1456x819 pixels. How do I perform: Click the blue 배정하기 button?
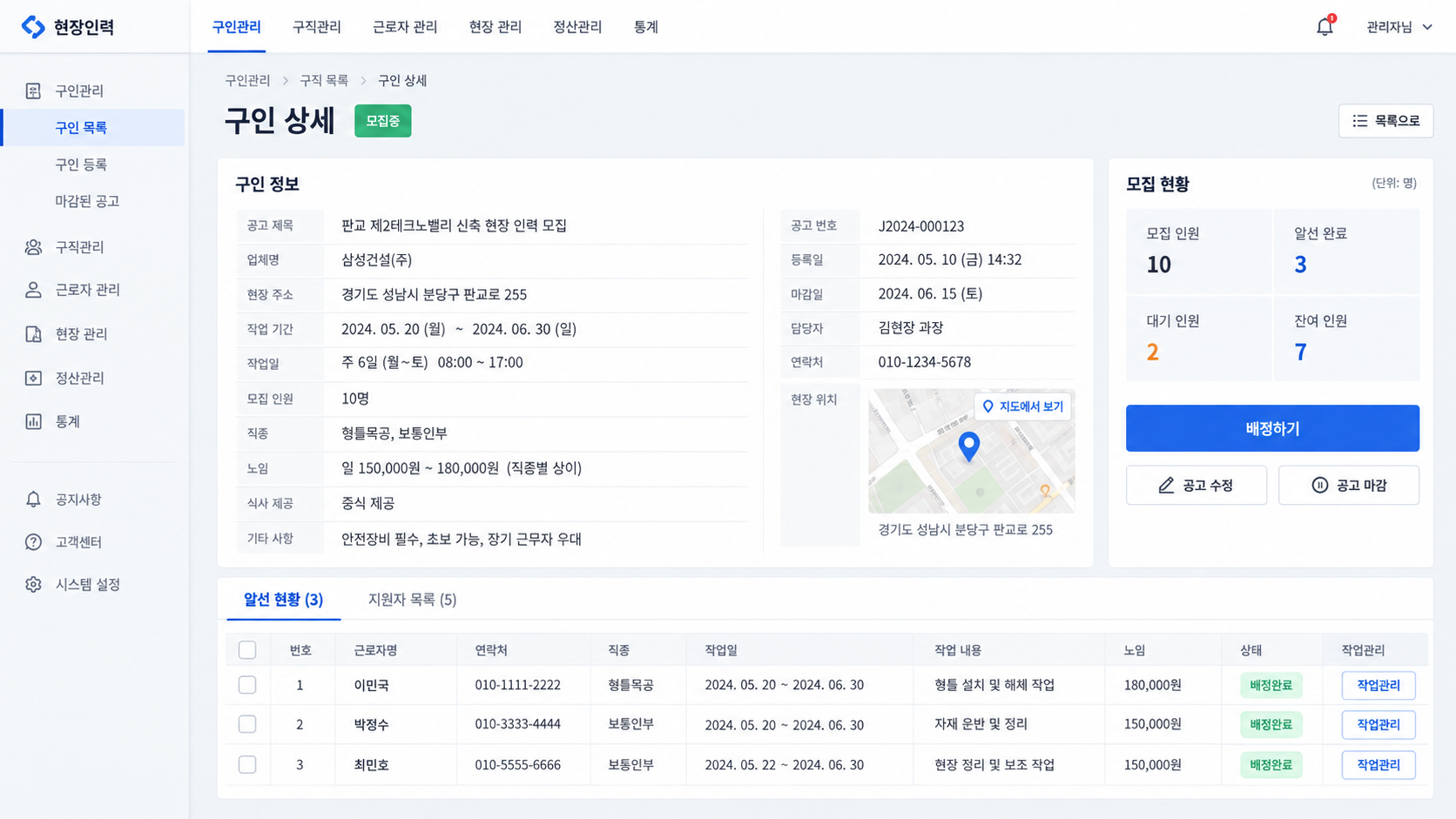coord(1272,428)
